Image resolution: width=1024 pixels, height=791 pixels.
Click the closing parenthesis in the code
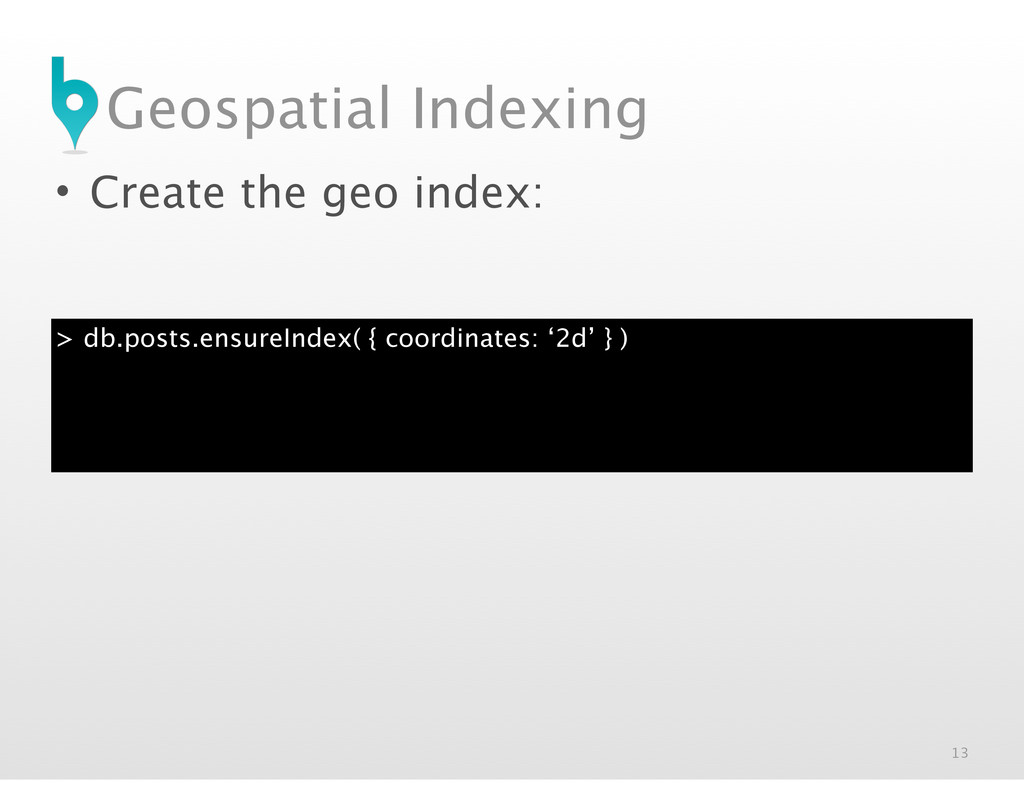(624, 339)
